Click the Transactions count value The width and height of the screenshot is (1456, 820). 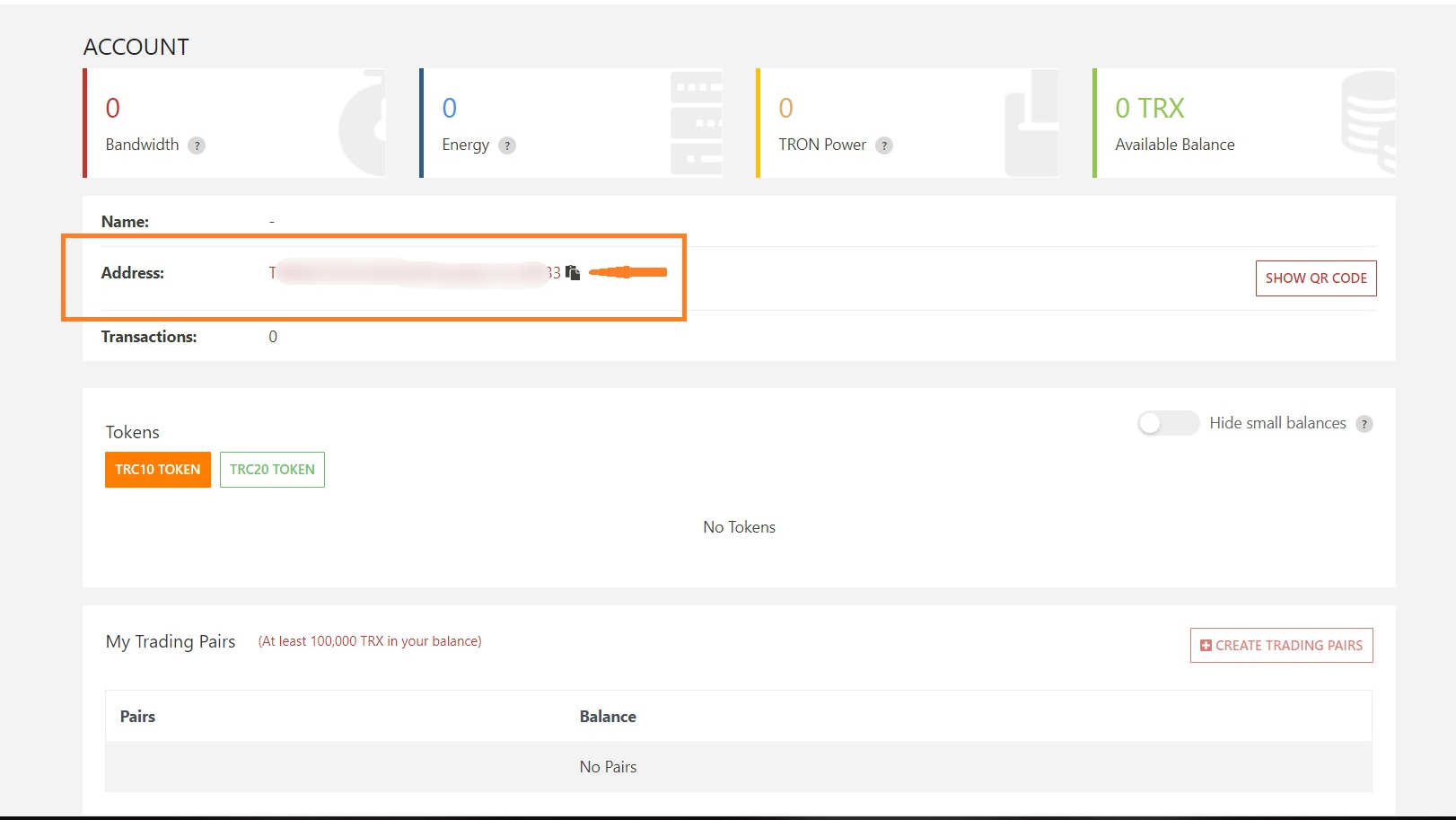(273, 337)
